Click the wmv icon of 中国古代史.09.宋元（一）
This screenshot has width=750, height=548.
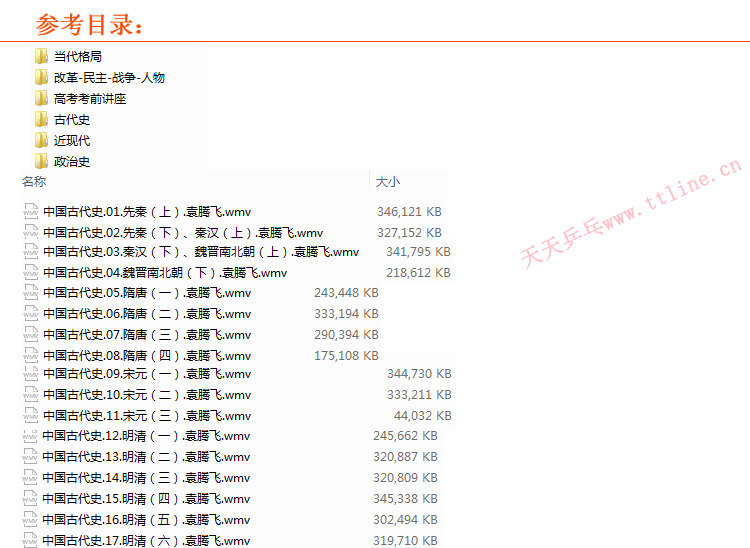(x=31, y=374)
